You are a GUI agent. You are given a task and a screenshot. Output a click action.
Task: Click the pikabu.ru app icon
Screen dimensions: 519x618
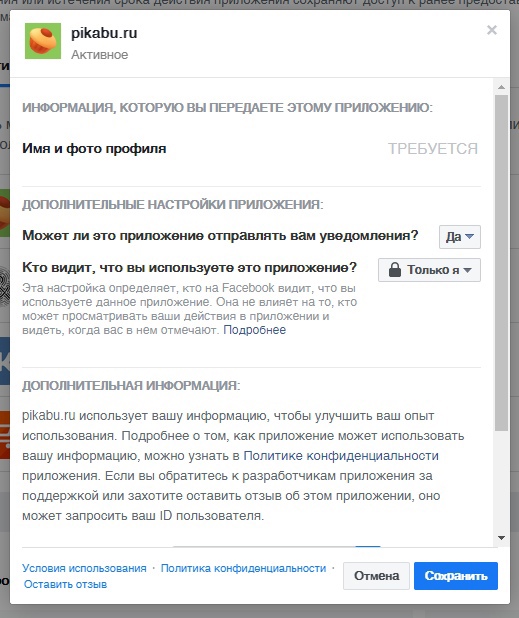point(43,41)
